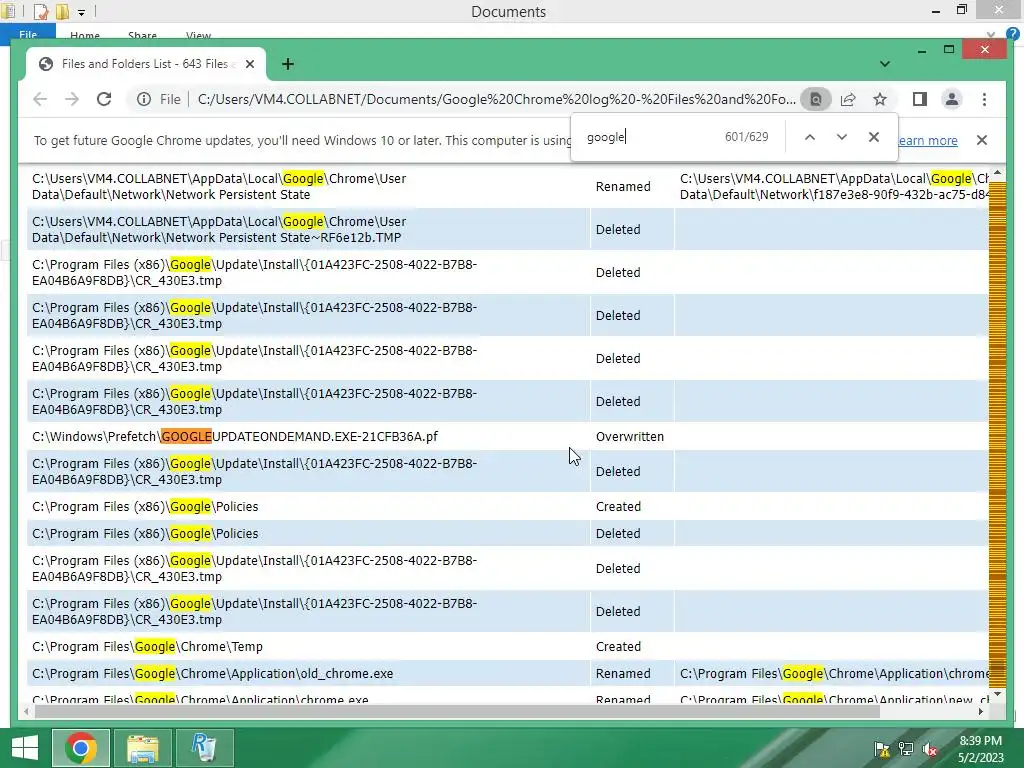Screen dimensions: 1024x768
Task: Jump to next 'google' find result
Action: [842, 137]
